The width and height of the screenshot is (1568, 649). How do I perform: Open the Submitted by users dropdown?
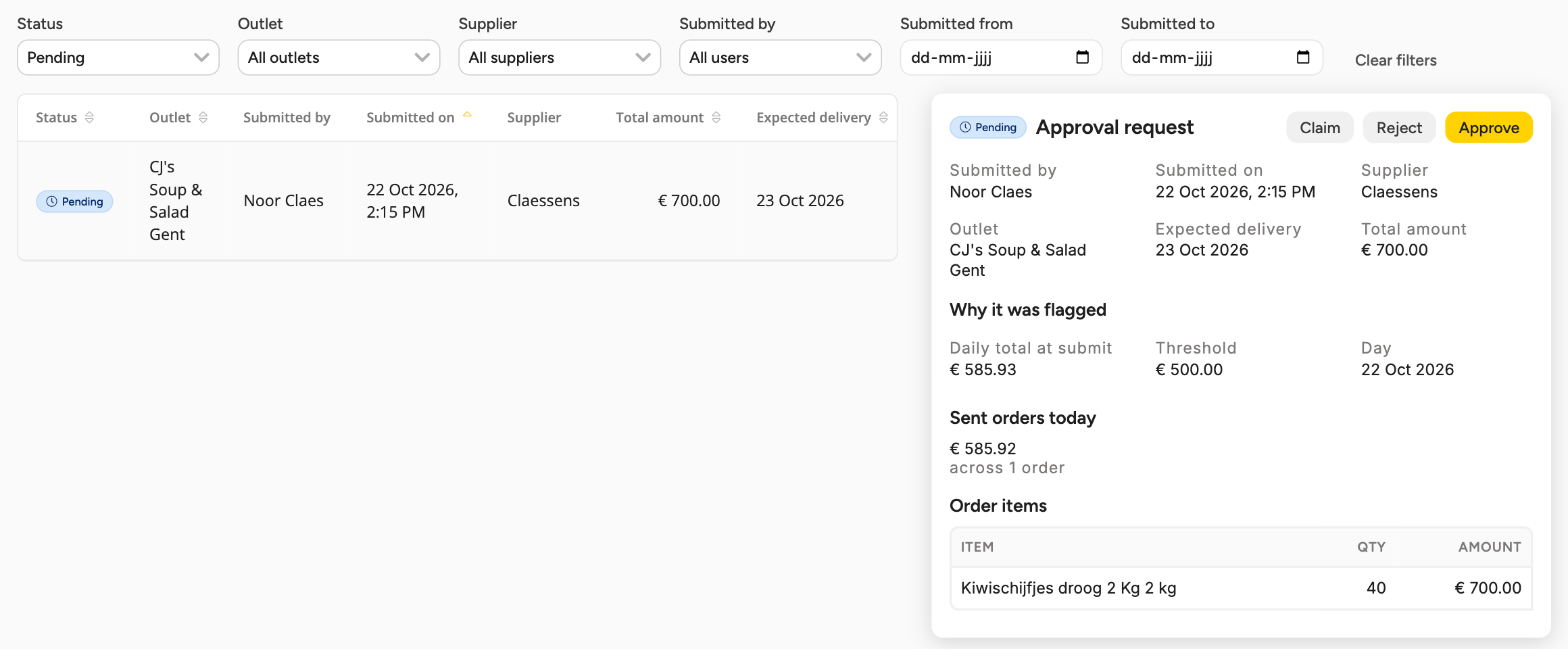click(780, 57)
